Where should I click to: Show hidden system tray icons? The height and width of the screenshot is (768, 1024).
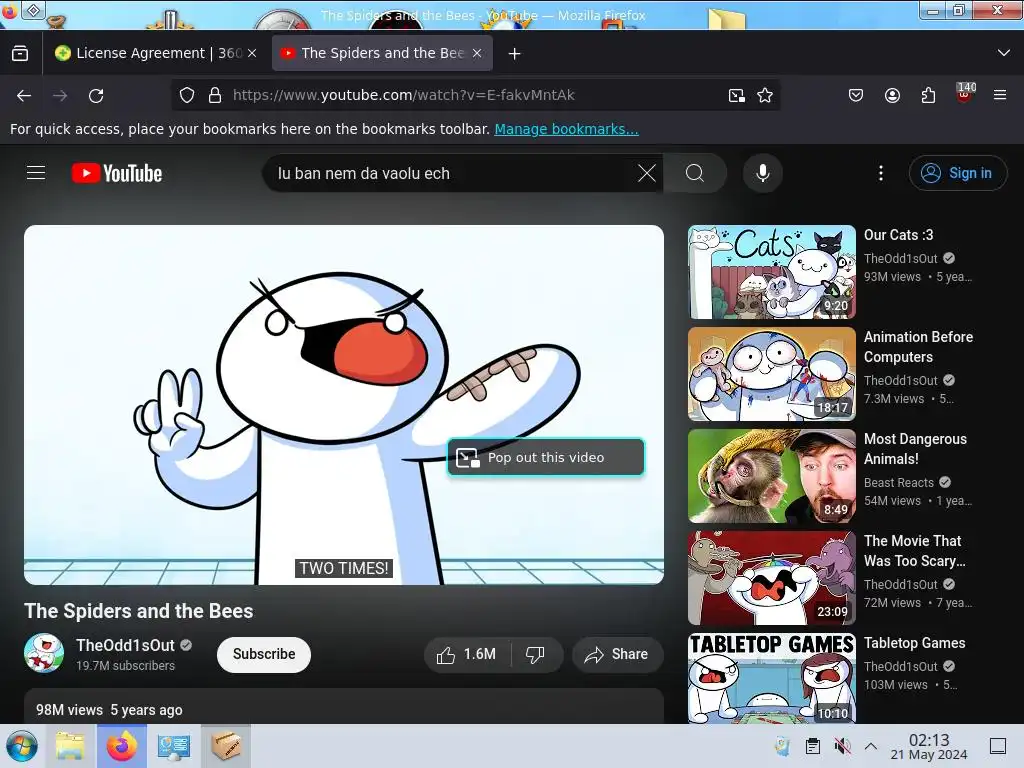(871, 746)
